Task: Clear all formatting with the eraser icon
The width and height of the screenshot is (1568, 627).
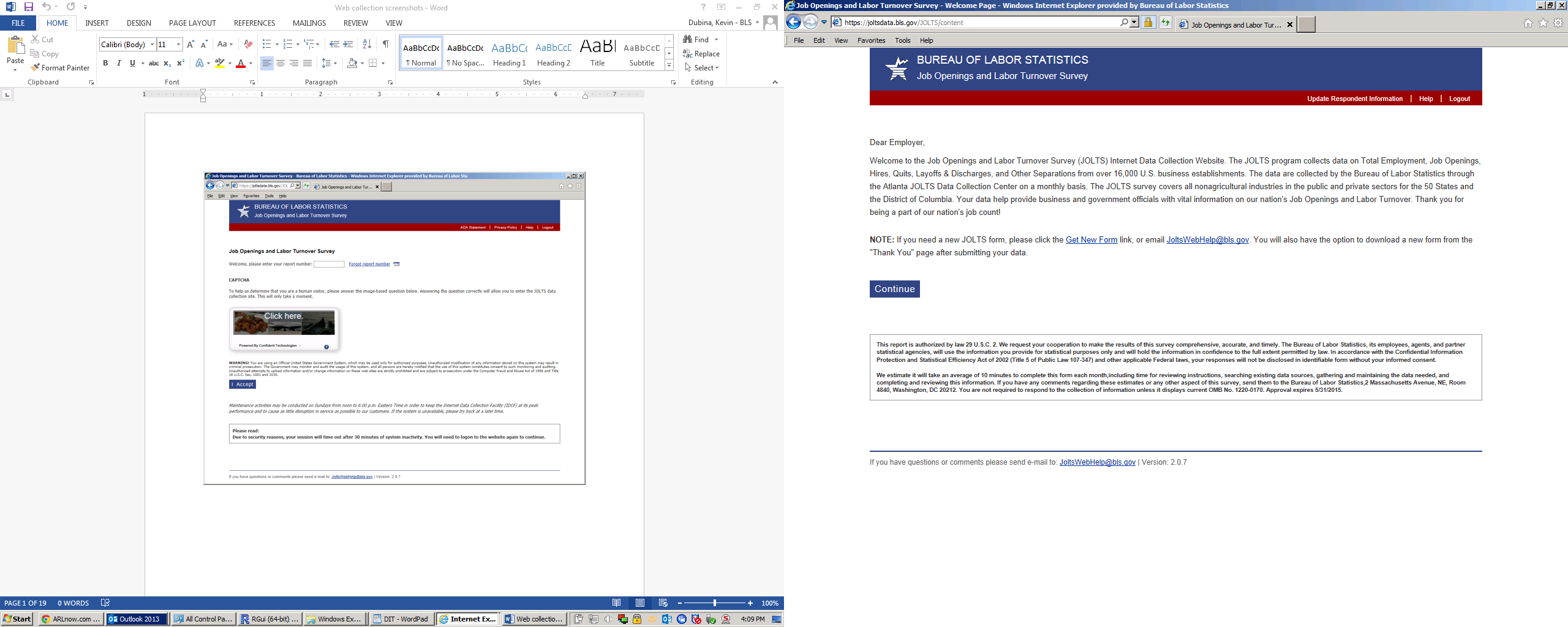Action: pos(248,44)
